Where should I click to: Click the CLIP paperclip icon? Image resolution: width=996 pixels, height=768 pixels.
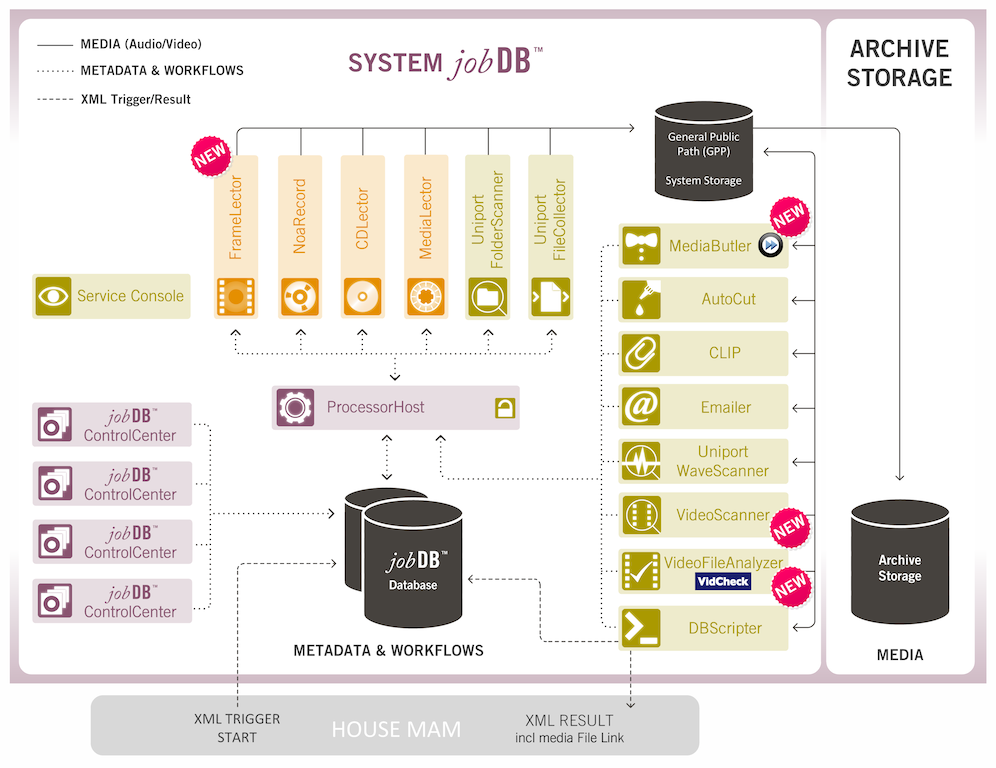[x=640, y=353]
